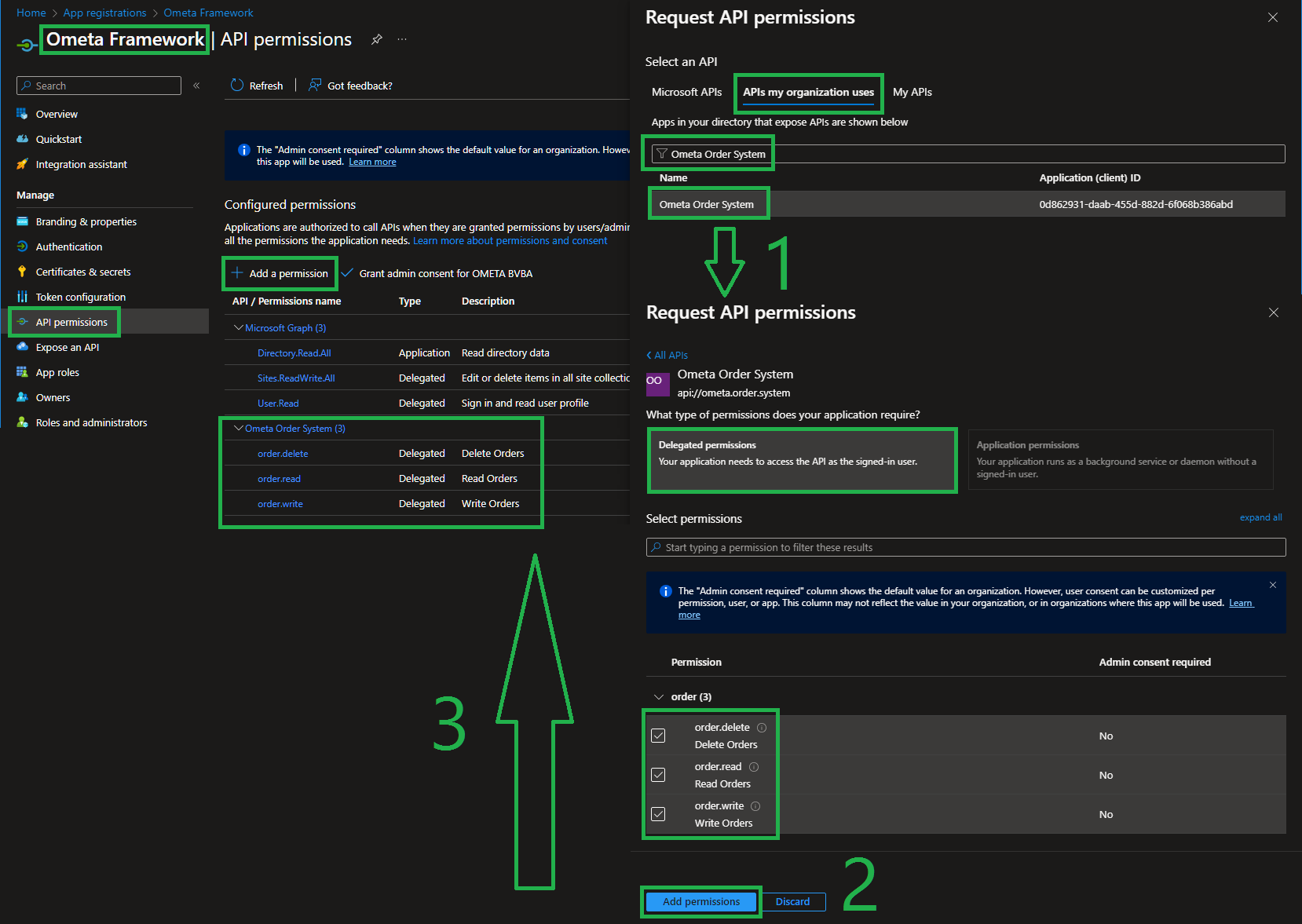
Task: Collapse the order (3) permission group
Action: click(659, 697)
